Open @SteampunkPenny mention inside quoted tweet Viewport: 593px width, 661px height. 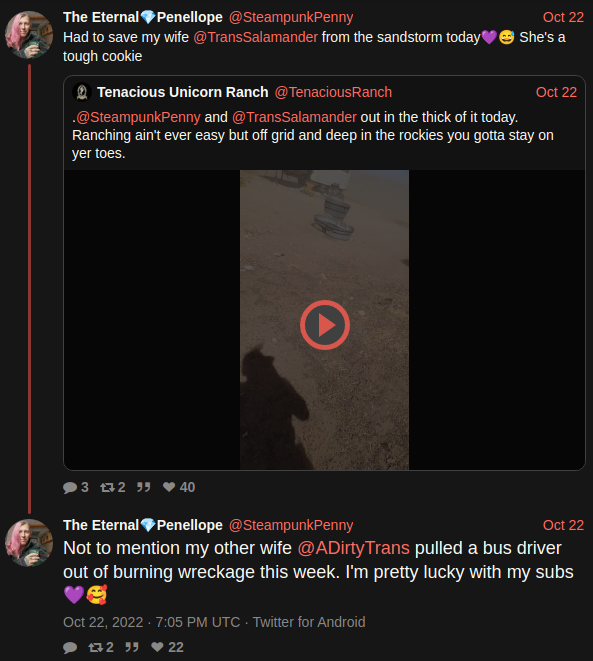pyautogui.click(x=138, y=117)
